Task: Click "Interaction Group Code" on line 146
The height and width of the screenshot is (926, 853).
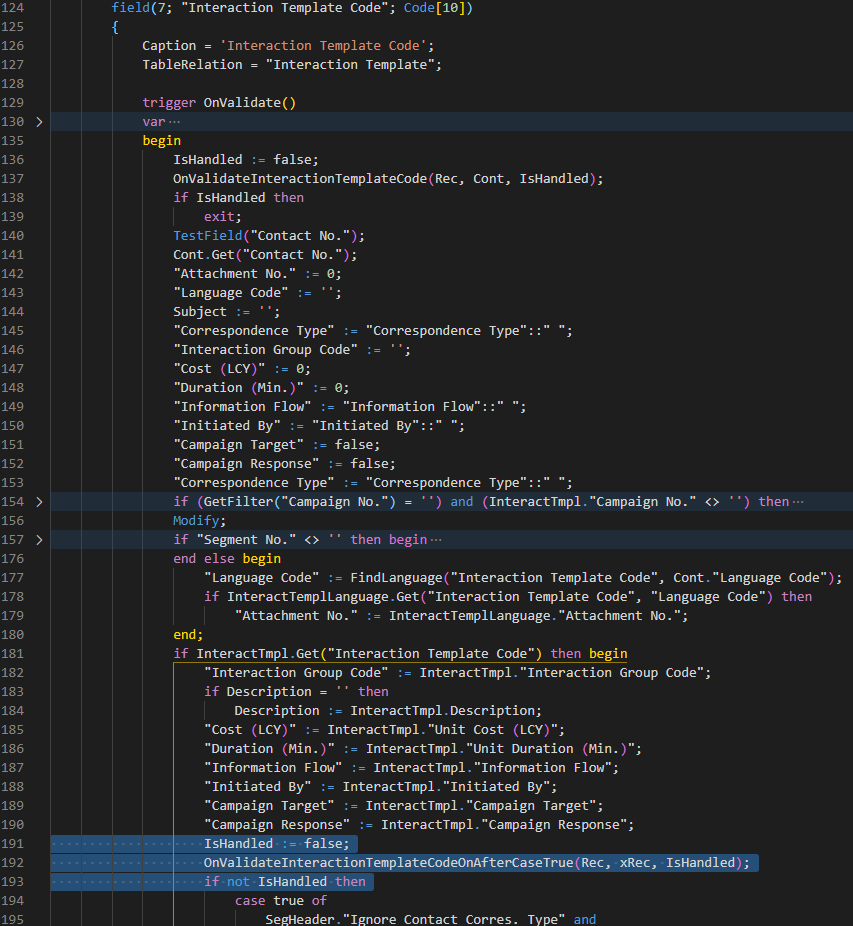Action: click(x=265, y=350)
